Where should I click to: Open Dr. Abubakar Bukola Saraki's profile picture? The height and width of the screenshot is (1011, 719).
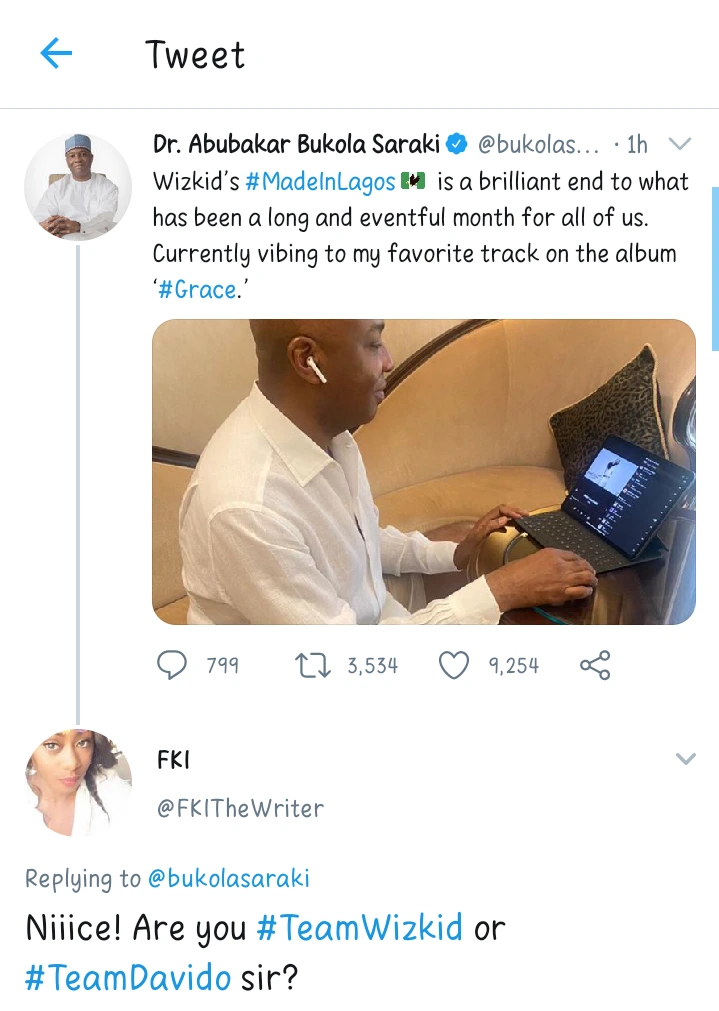point(77,187)
